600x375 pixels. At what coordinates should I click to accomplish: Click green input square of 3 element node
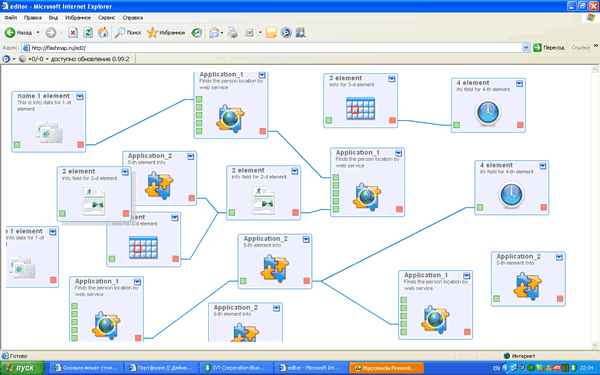[329, 120]
